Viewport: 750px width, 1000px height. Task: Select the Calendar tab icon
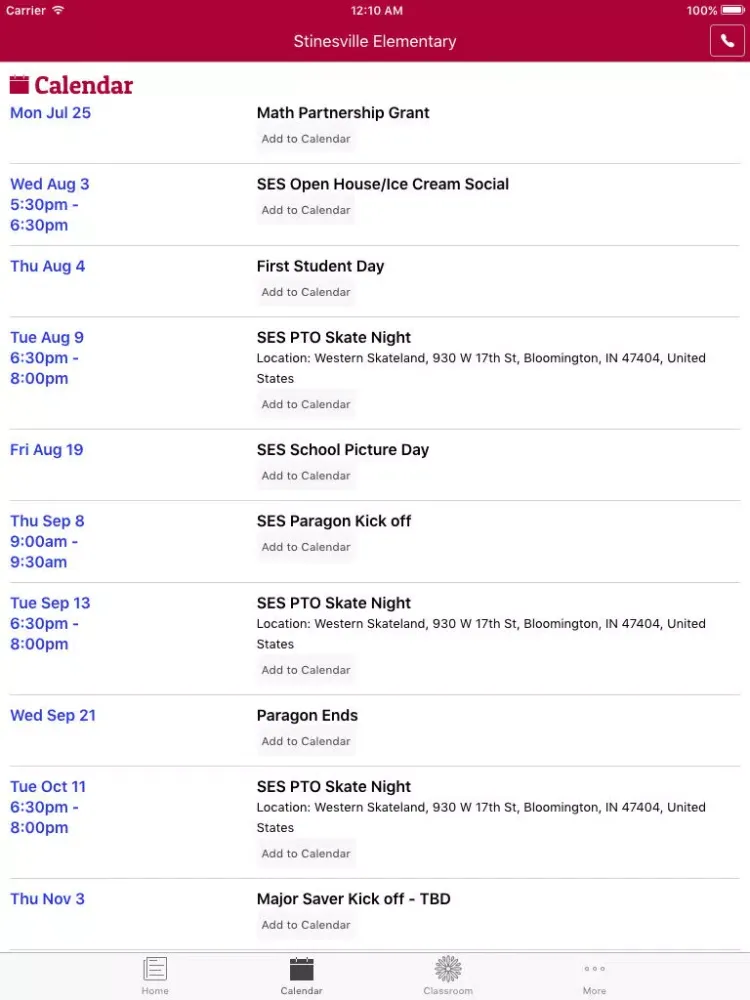click(x=302, y=969)
